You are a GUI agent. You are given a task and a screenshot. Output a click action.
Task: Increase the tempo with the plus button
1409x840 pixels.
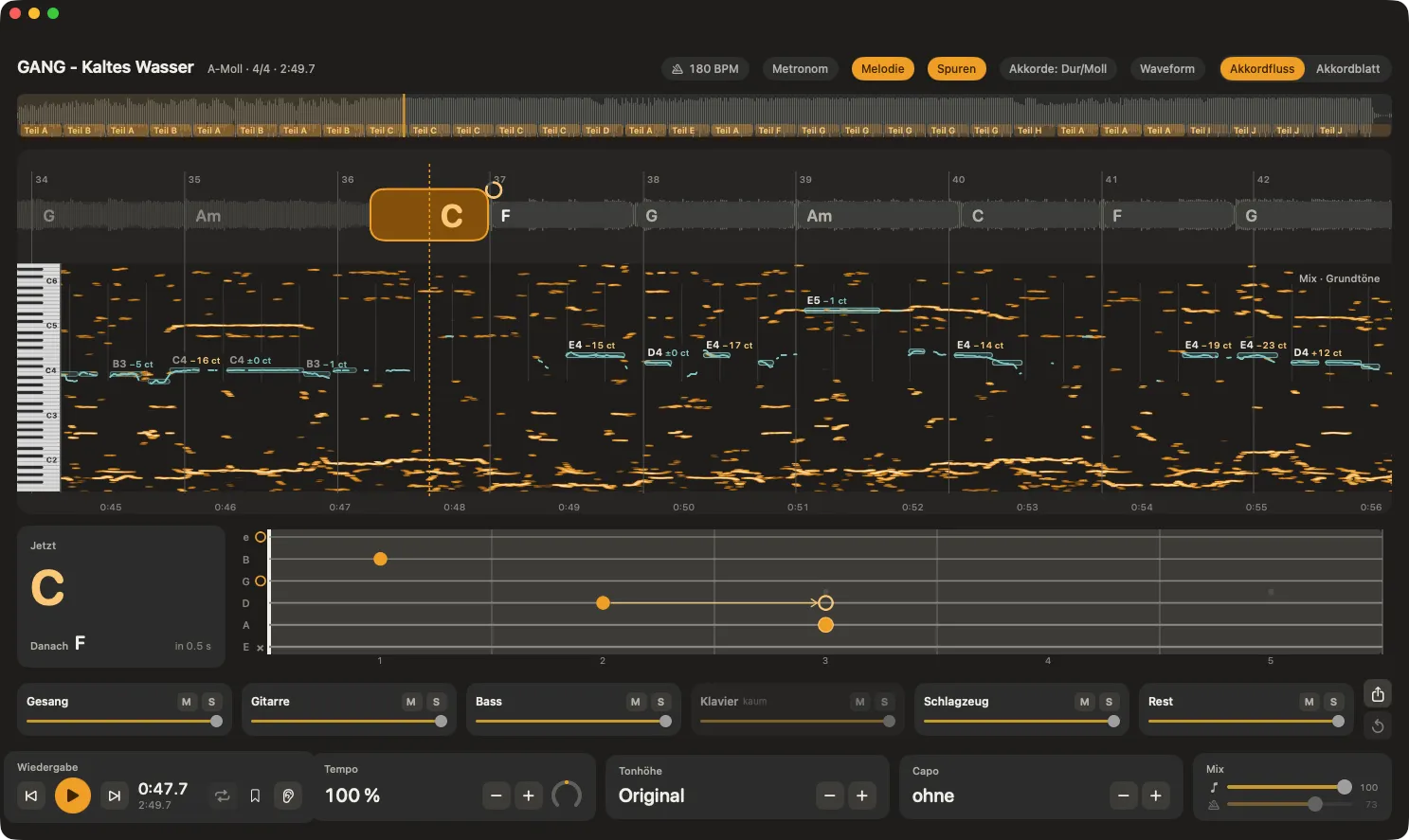tap(529, 795)
